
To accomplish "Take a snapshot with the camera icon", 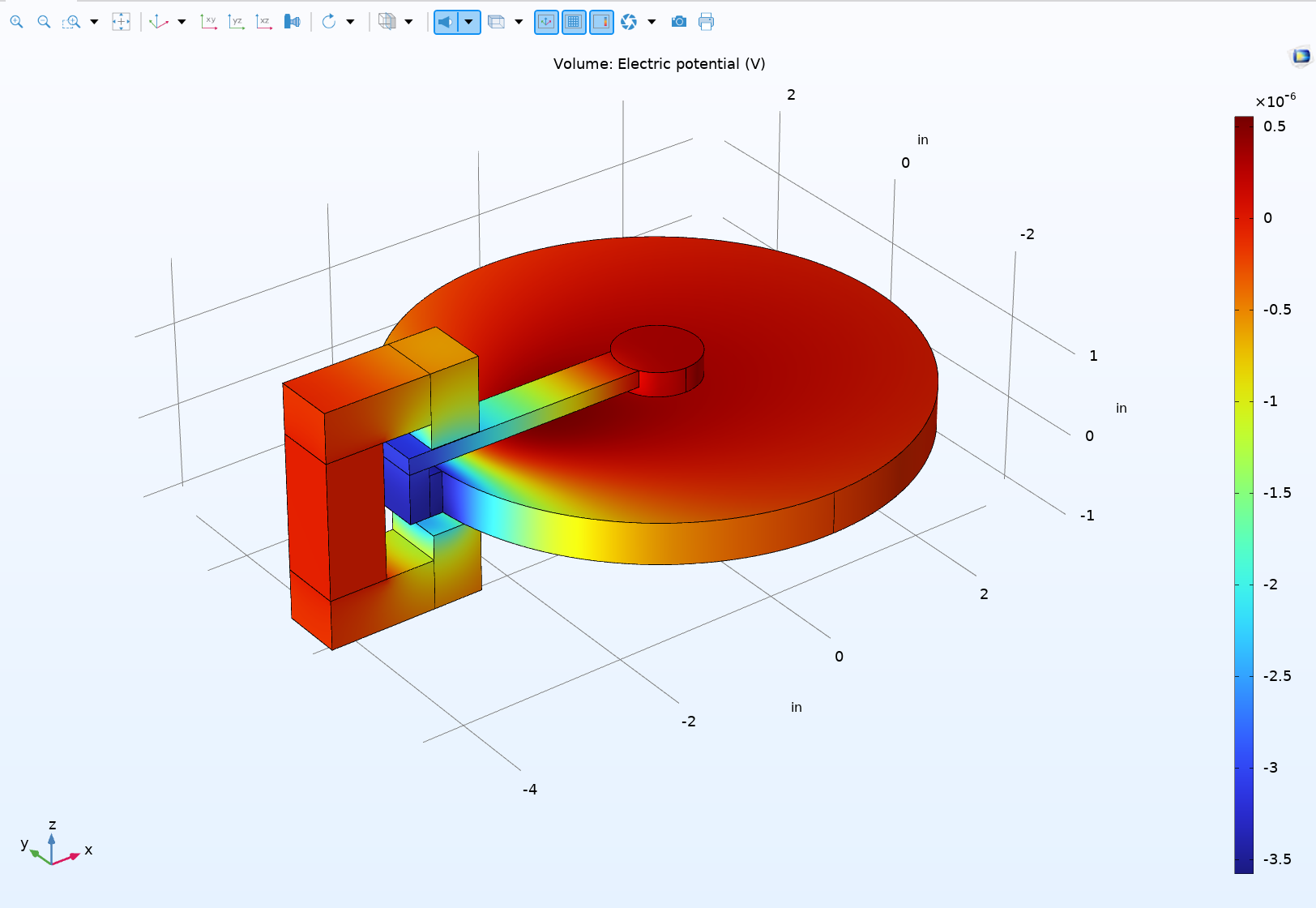I will [x=679, y=22].
